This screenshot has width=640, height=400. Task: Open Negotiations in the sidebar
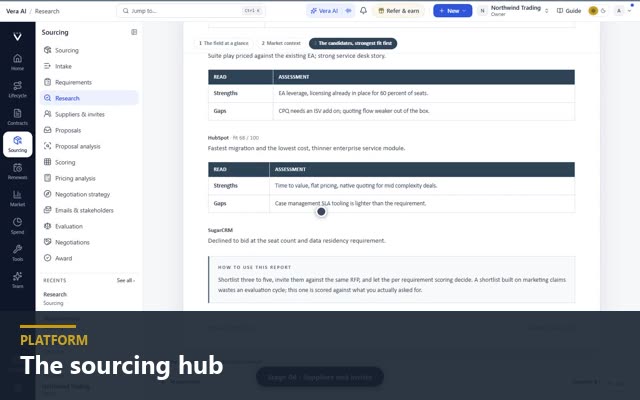[x=89, y=242]
